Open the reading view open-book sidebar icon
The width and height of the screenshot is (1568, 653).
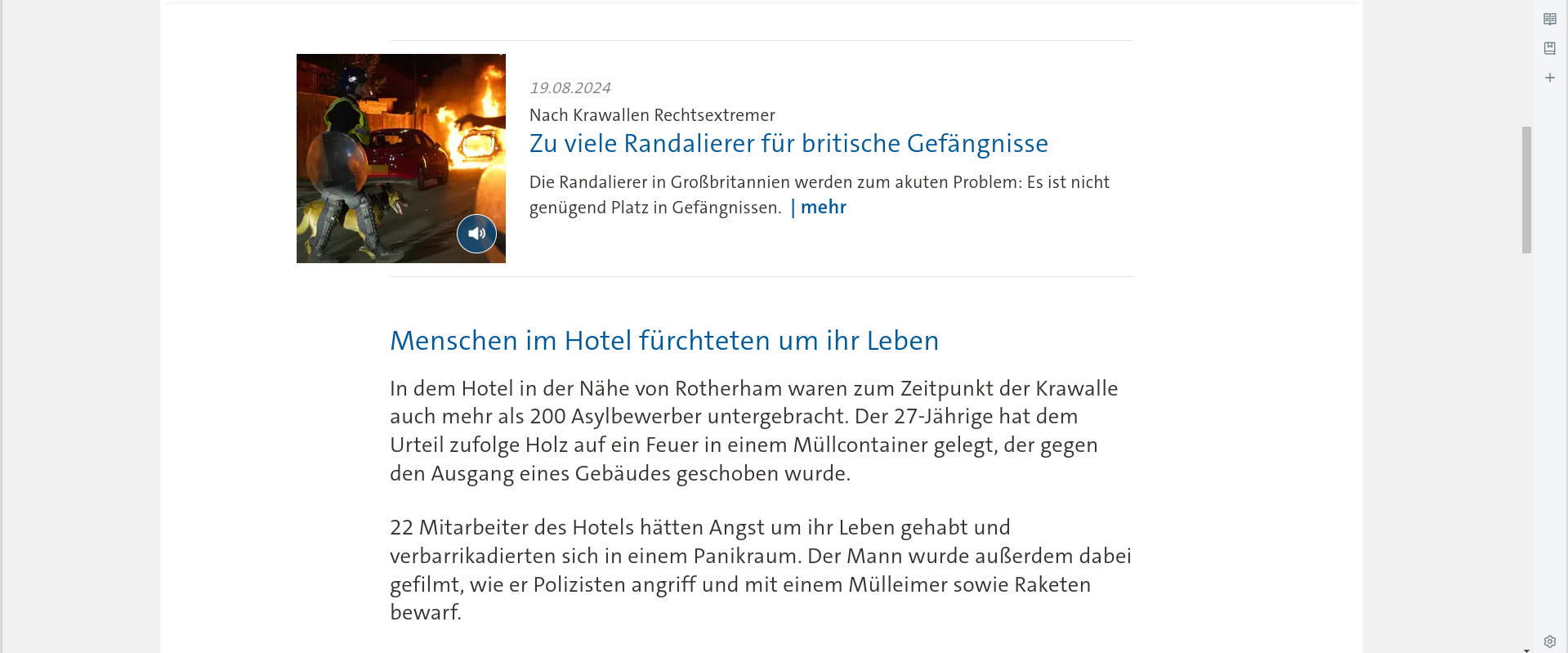1549,19
